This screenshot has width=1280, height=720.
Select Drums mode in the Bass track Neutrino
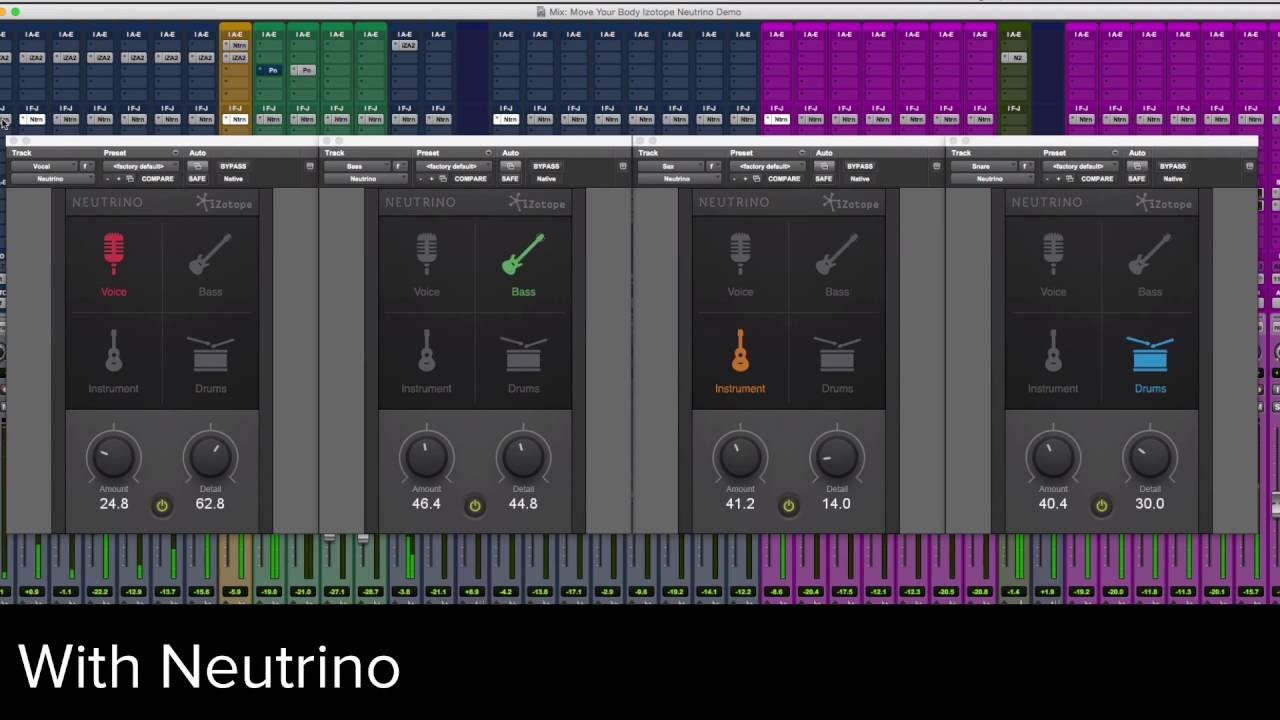pyautogui.click(x=523, y=362)
